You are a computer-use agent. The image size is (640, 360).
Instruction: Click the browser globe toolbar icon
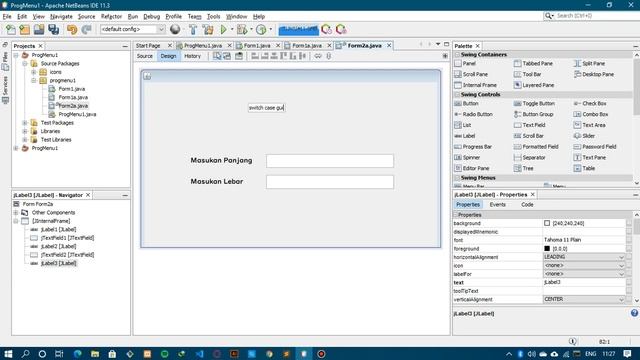tap(175, 29)
